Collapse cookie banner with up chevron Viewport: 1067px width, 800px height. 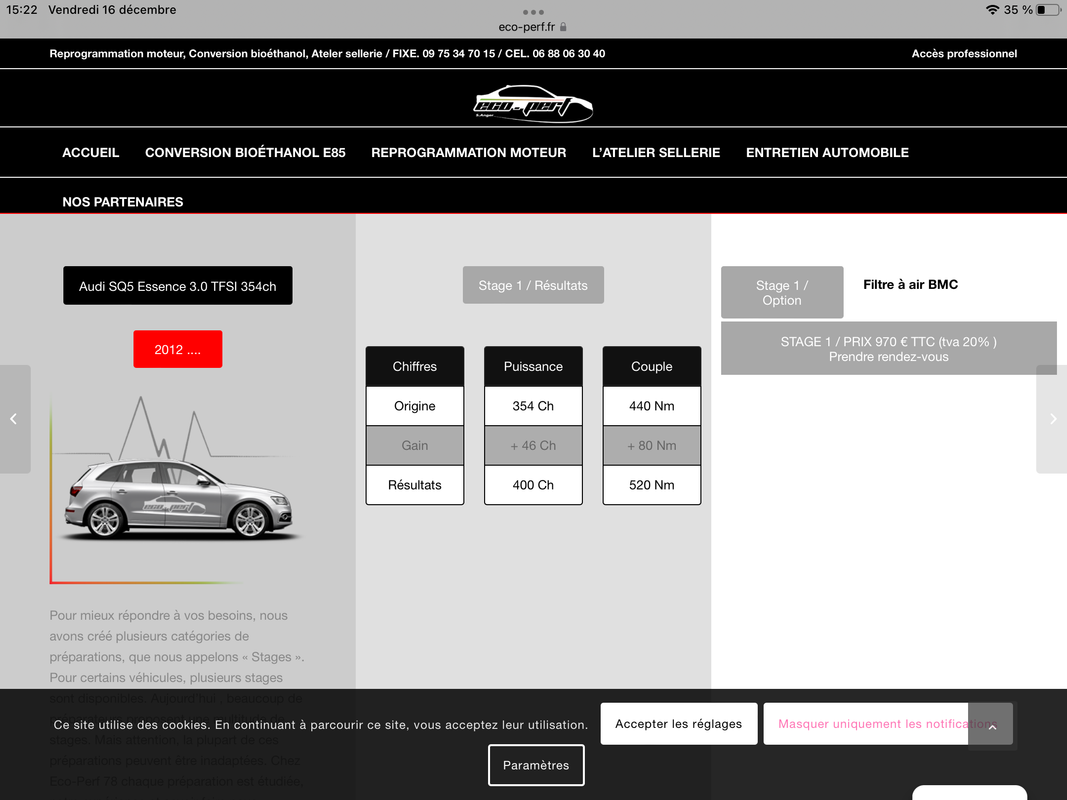992,727
